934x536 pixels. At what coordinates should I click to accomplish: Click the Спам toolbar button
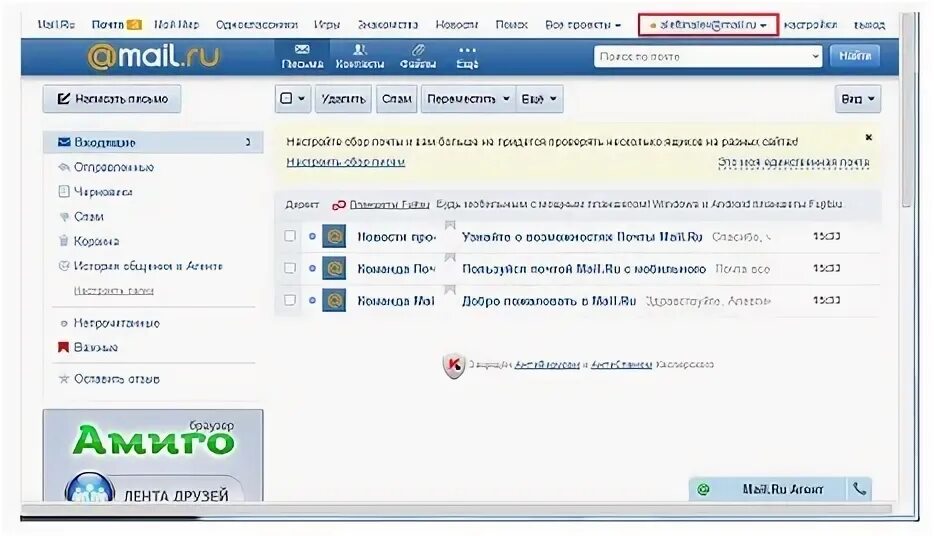coord(397,99)
